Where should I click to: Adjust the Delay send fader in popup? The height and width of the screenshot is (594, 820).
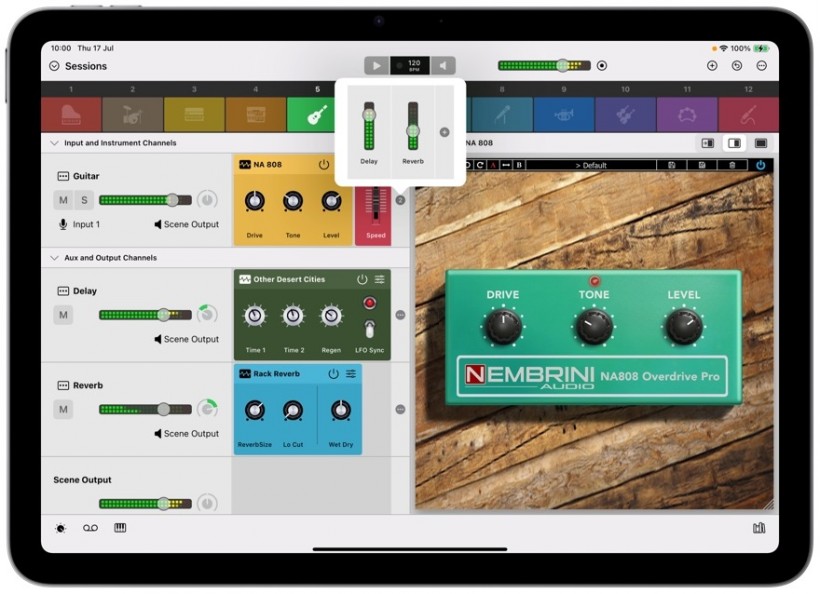pyautogui.click(x=369, y=126)
